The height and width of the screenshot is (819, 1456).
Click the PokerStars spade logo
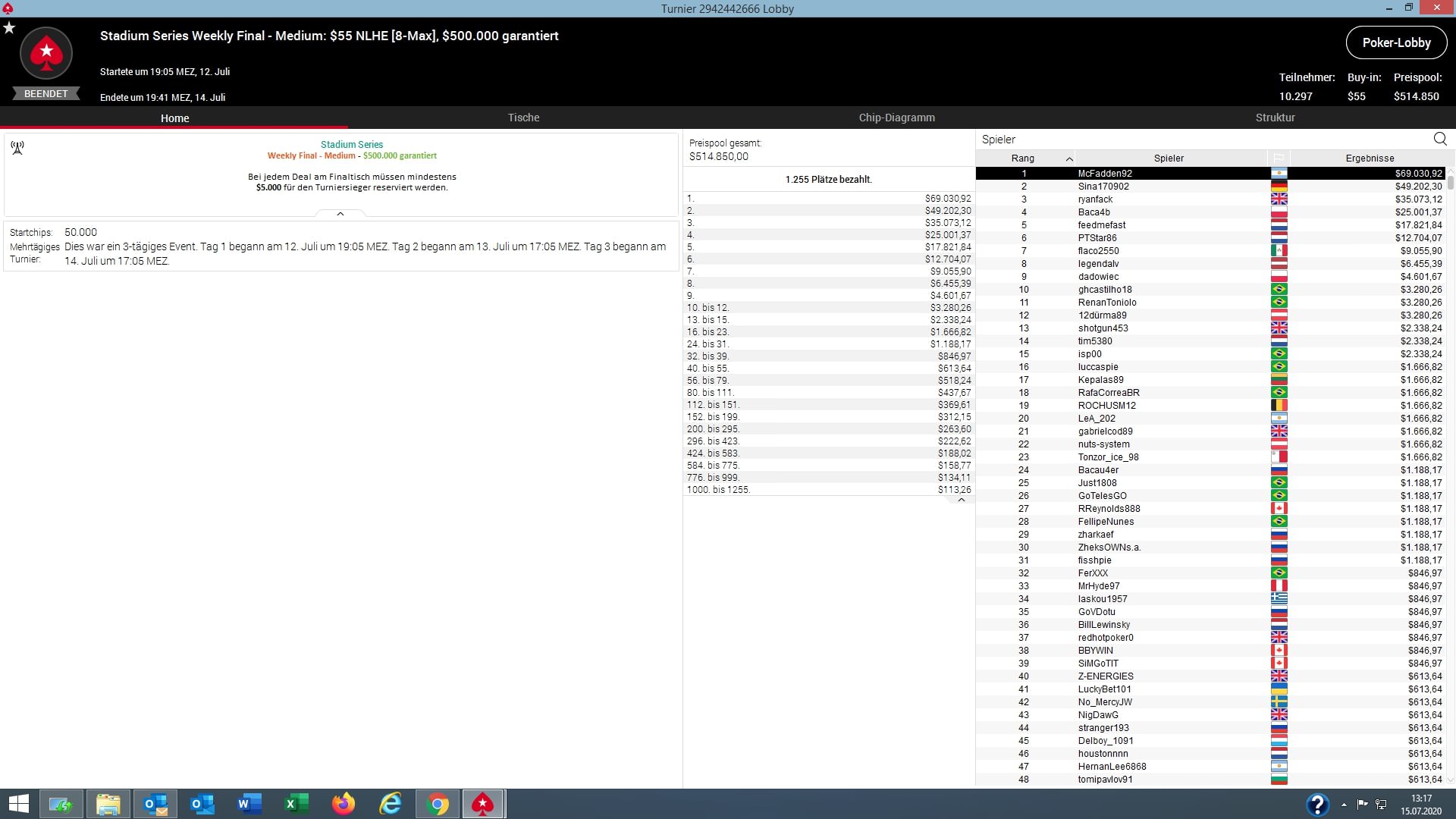point(46,53)
